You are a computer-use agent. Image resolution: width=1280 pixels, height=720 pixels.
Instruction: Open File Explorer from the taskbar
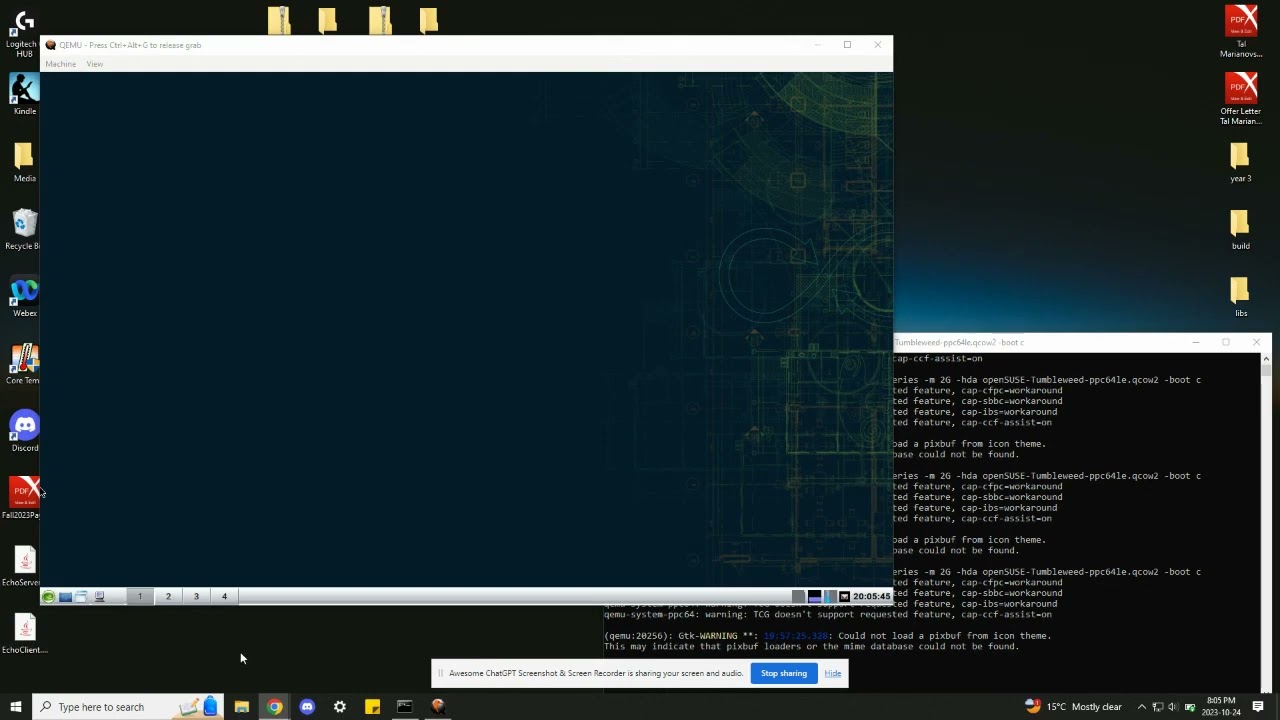pos(242,707)
